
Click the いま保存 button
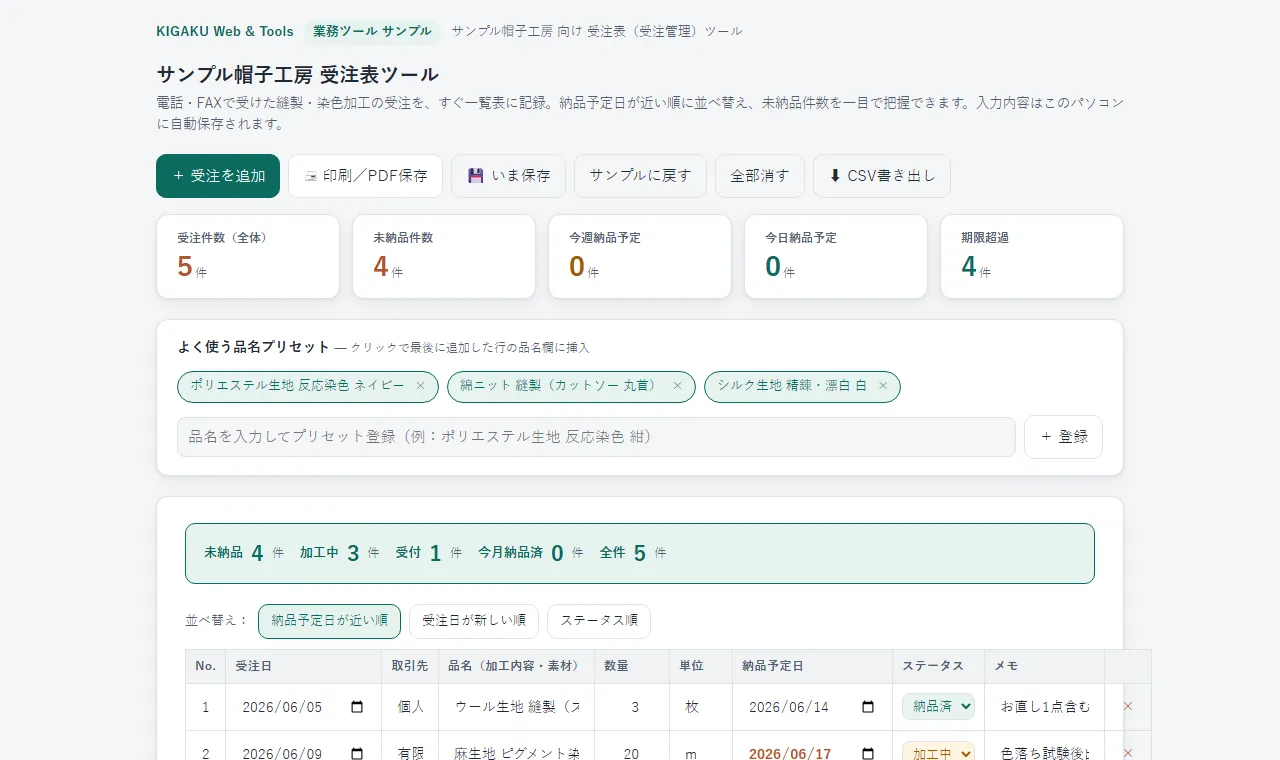508,176
